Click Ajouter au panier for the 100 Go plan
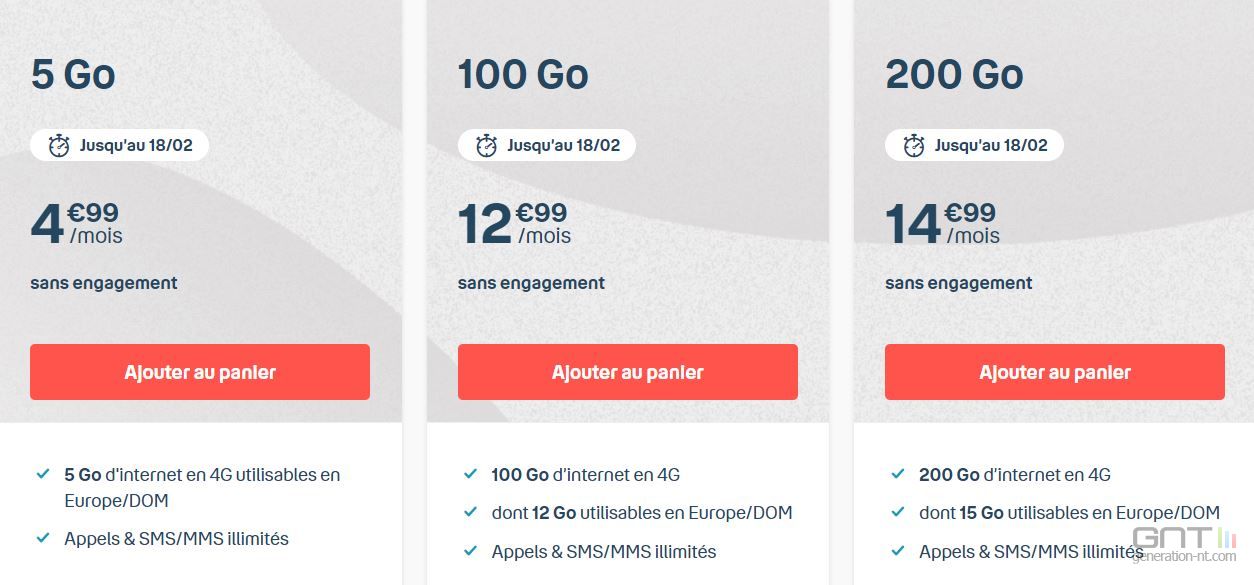The width and height of the screenshot is (1254, 585). coord(628,371)
